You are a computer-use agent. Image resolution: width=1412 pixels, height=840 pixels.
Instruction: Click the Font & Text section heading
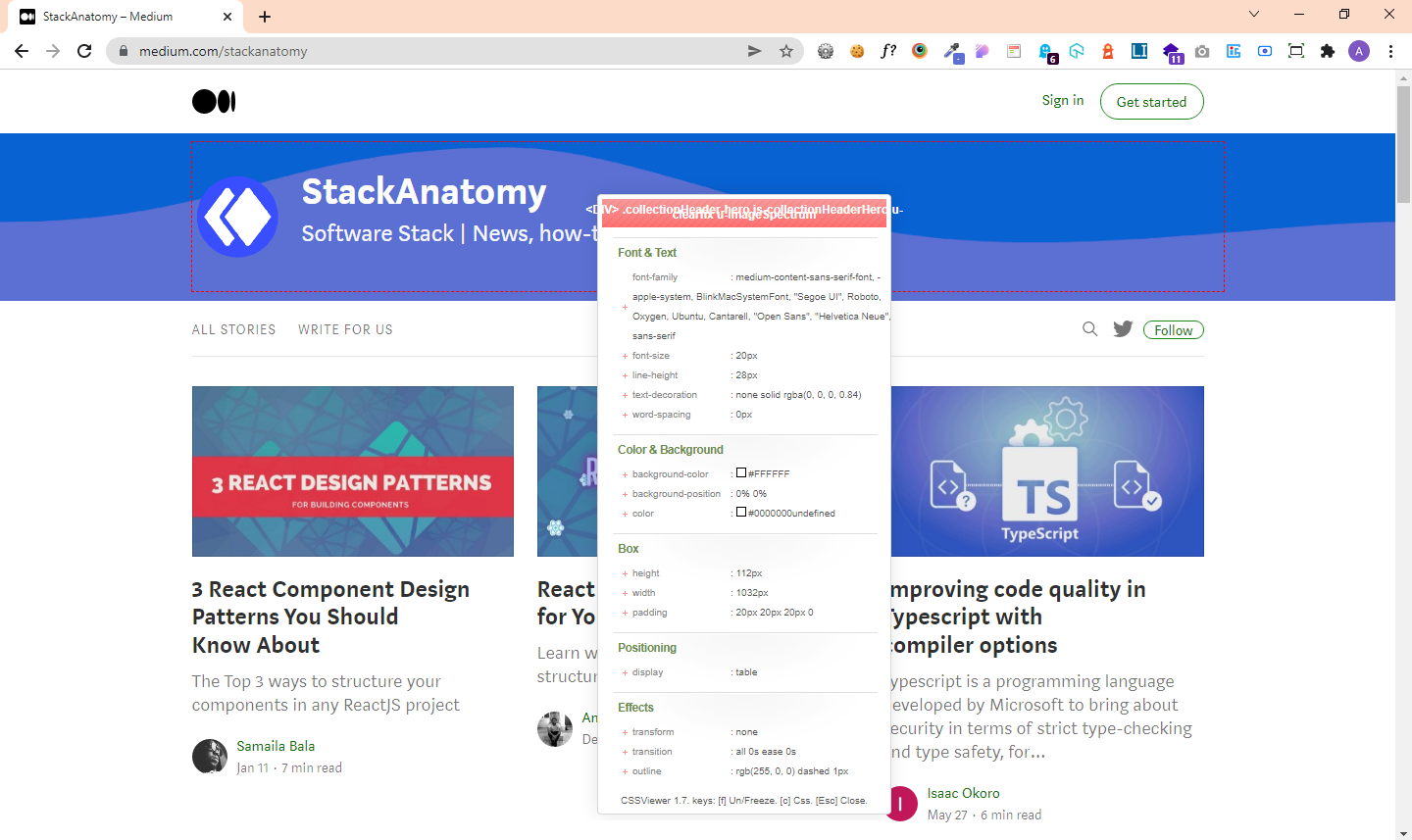(647, 253)
